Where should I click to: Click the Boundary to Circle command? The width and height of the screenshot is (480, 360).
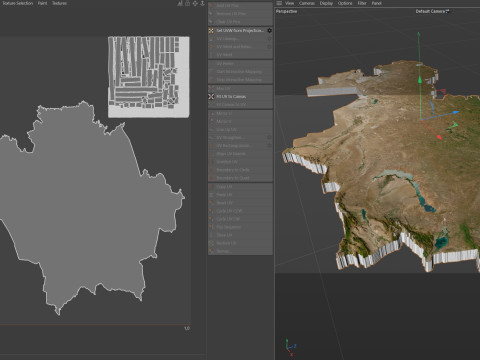point(240,170)
